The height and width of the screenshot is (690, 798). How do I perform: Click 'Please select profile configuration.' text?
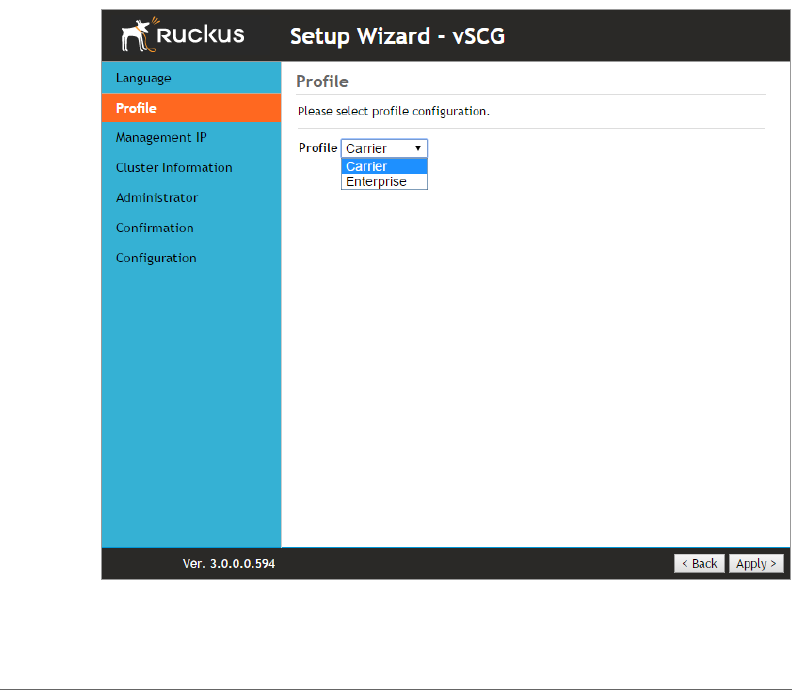coord(393,111)
